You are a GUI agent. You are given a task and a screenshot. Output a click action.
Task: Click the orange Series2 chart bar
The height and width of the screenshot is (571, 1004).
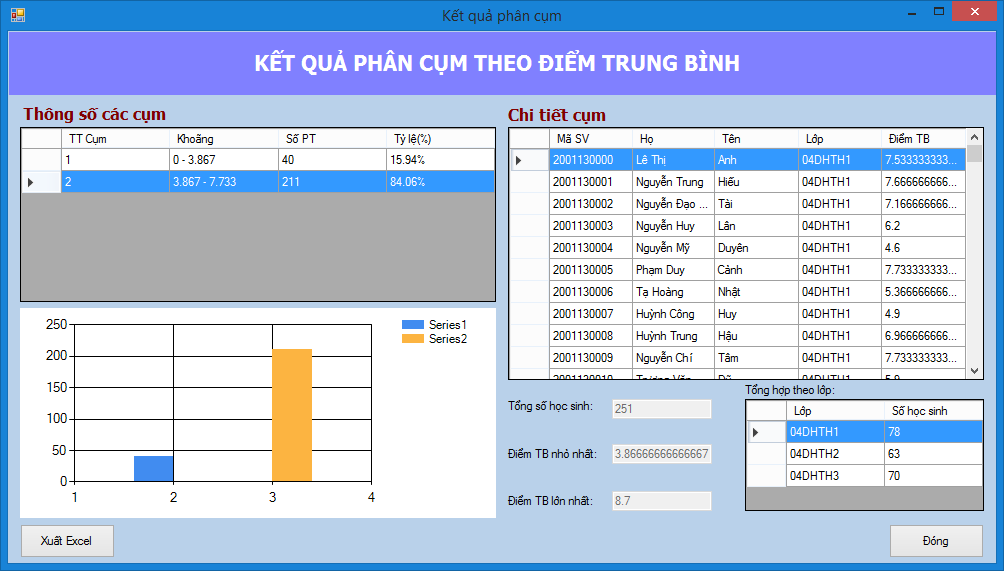(x=292, y=415)
